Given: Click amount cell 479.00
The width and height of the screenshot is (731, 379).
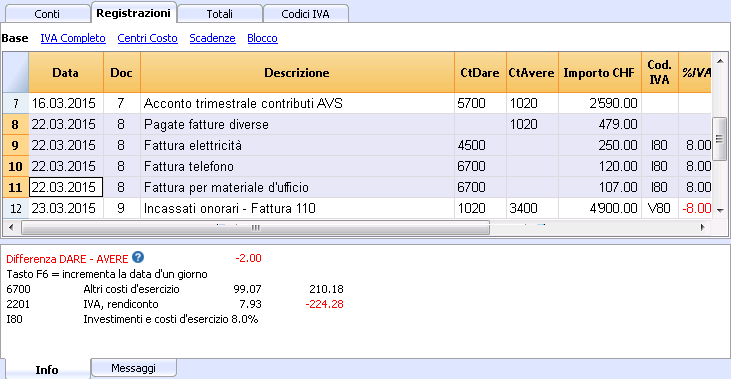Looking at the screenshot, I should tap(600, 124).
